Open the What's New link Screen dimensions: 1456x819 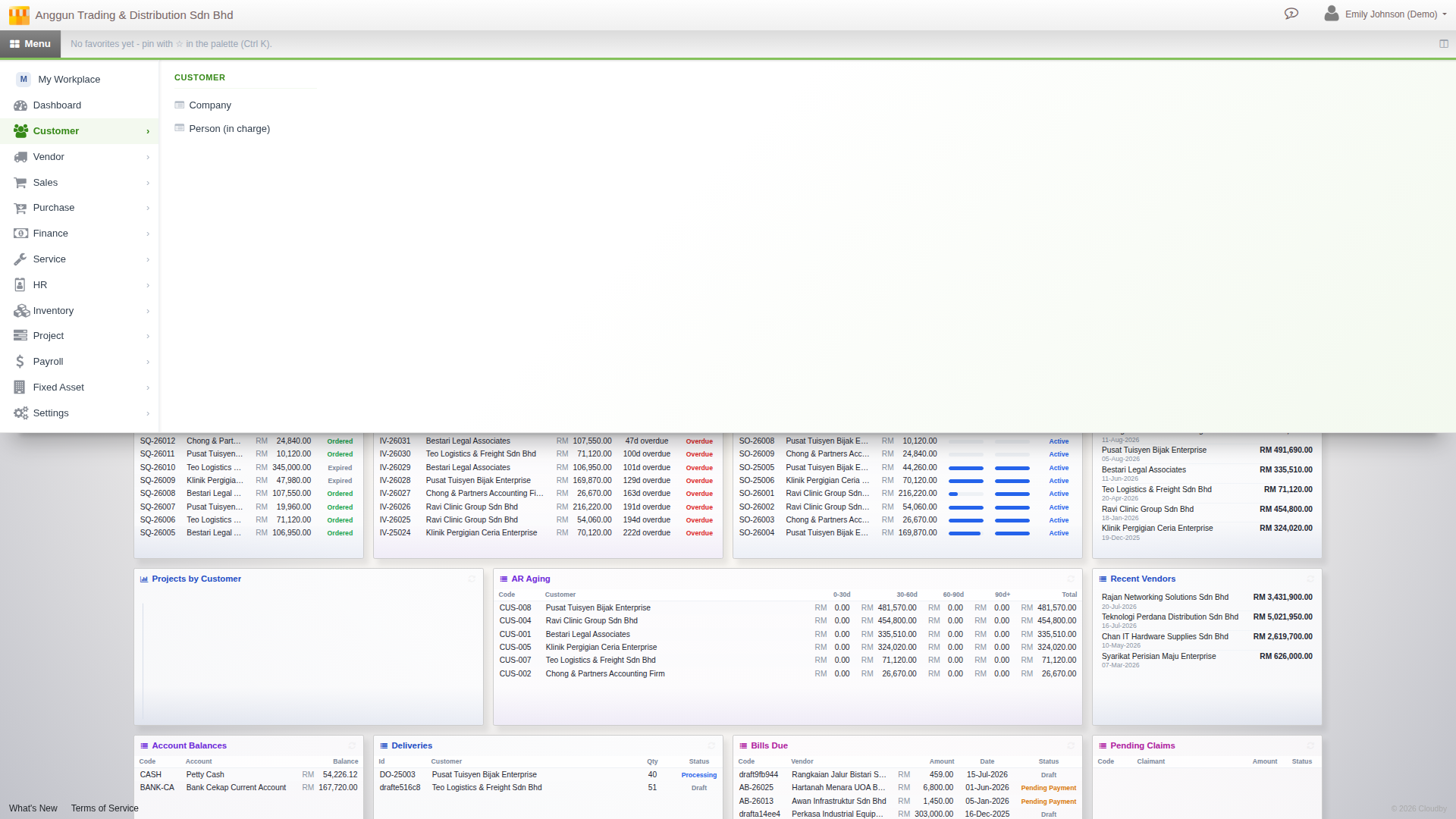click(33, 808)
